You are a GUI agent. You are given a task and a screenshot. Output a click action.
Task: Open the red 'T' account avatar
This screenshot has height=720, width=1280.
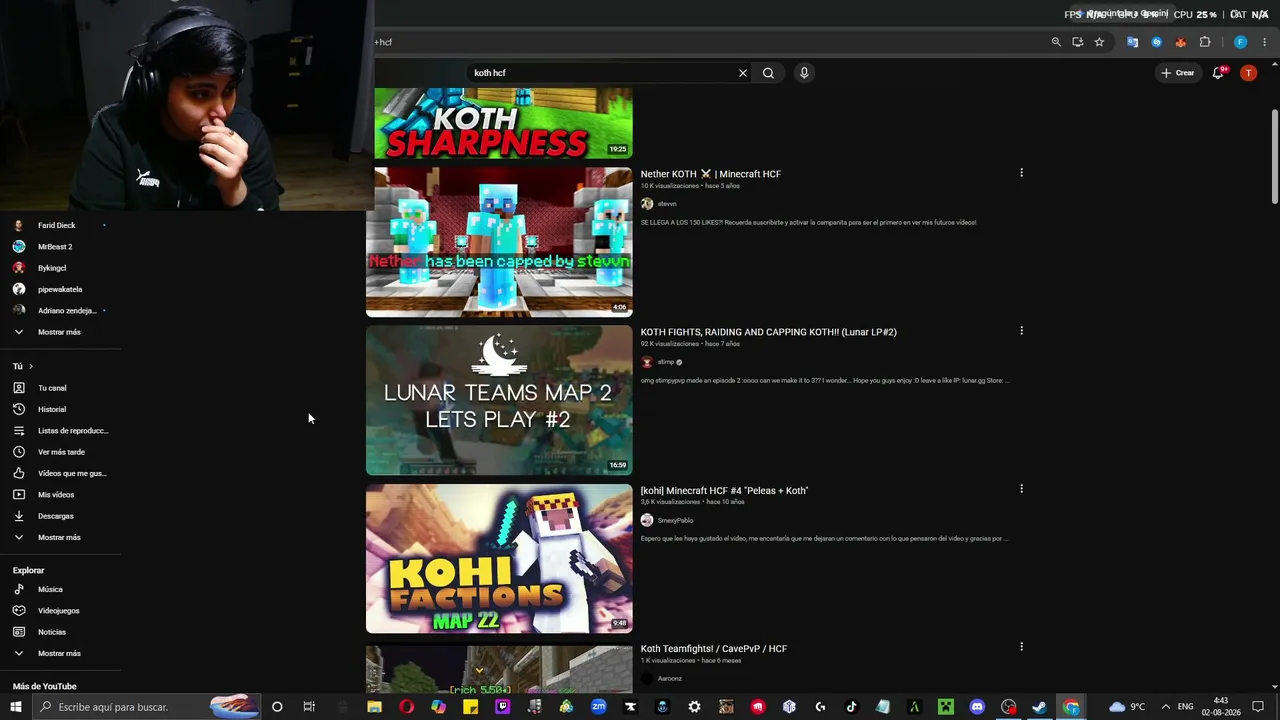1248,73
